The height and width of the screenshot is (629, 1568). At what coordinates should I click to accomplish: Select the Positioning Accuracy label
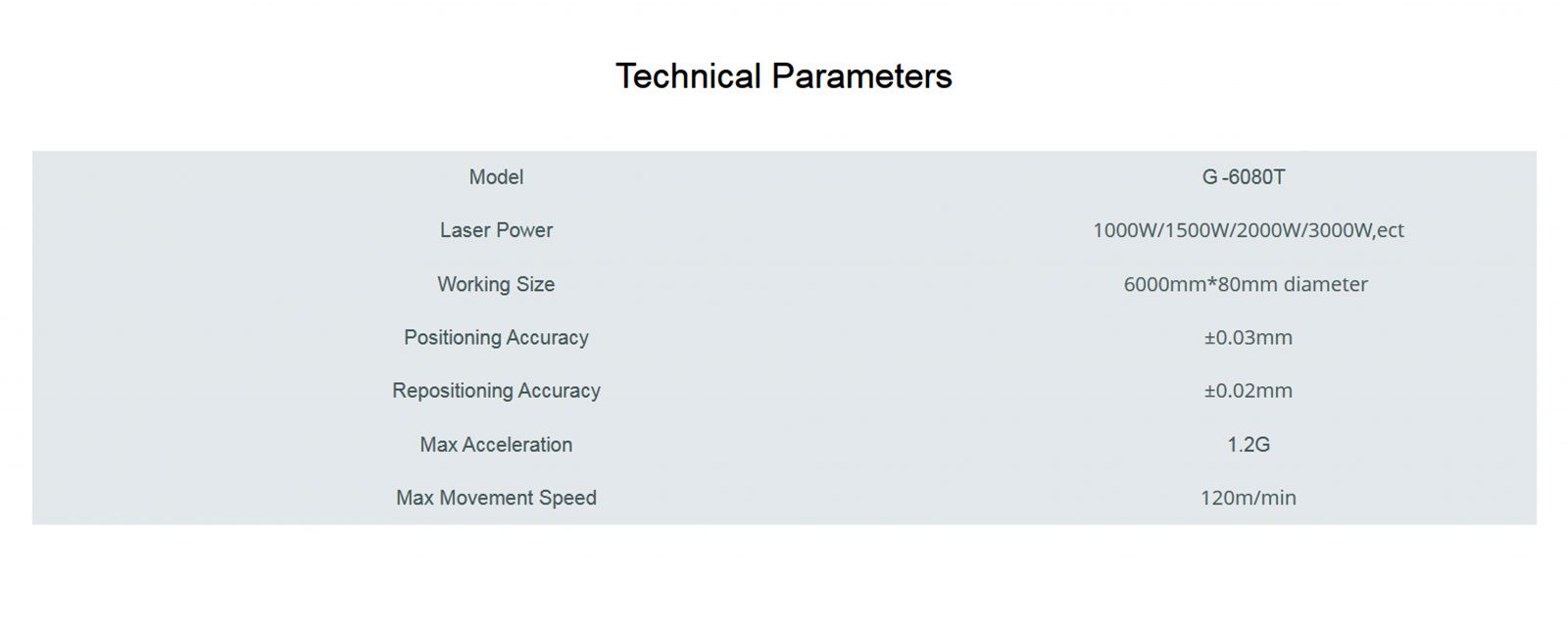pyautogui.click(x=496, y=338)
